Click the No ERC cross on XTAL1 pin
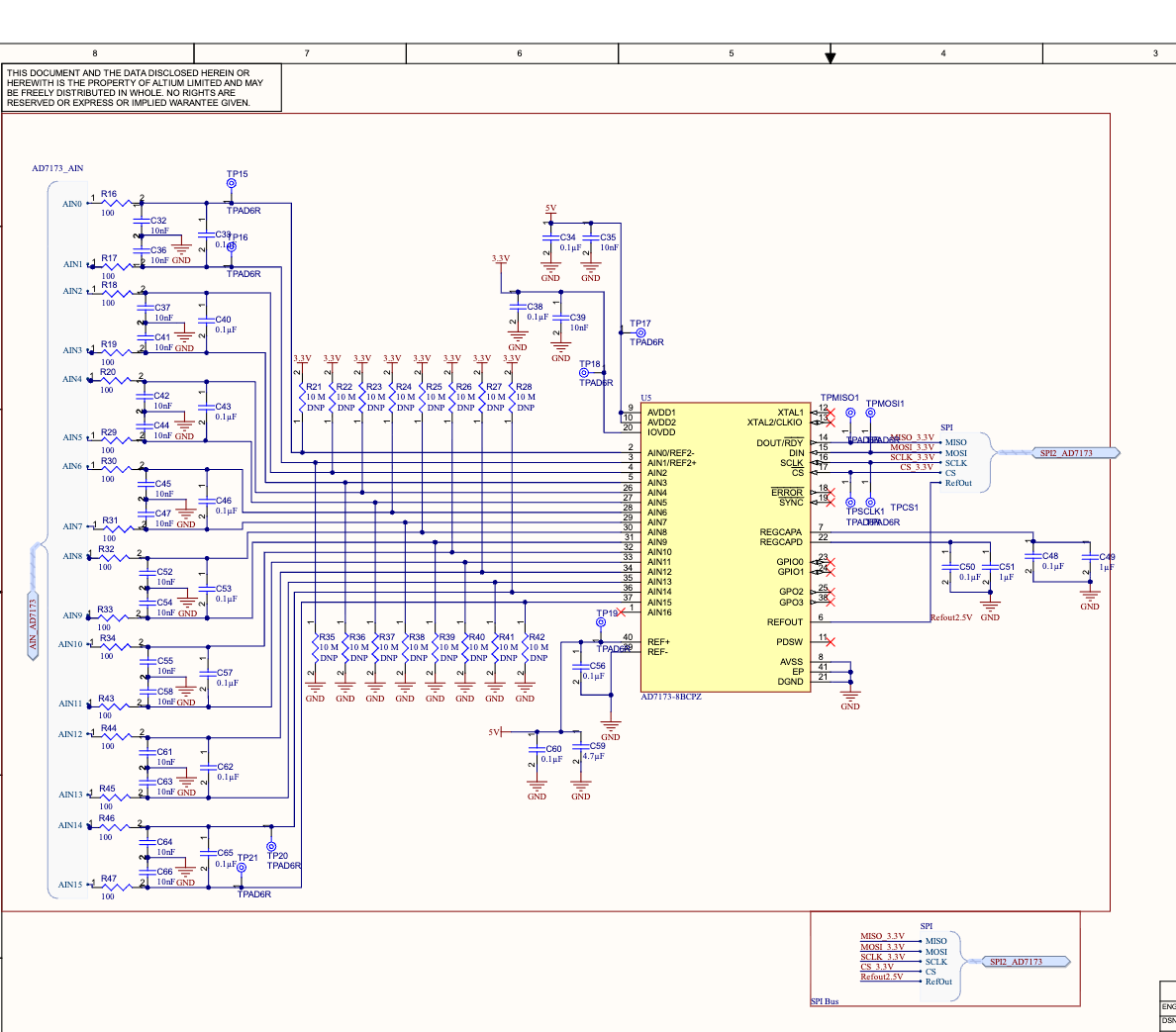The image size is (1176, 1032). [x=830, y=413]
